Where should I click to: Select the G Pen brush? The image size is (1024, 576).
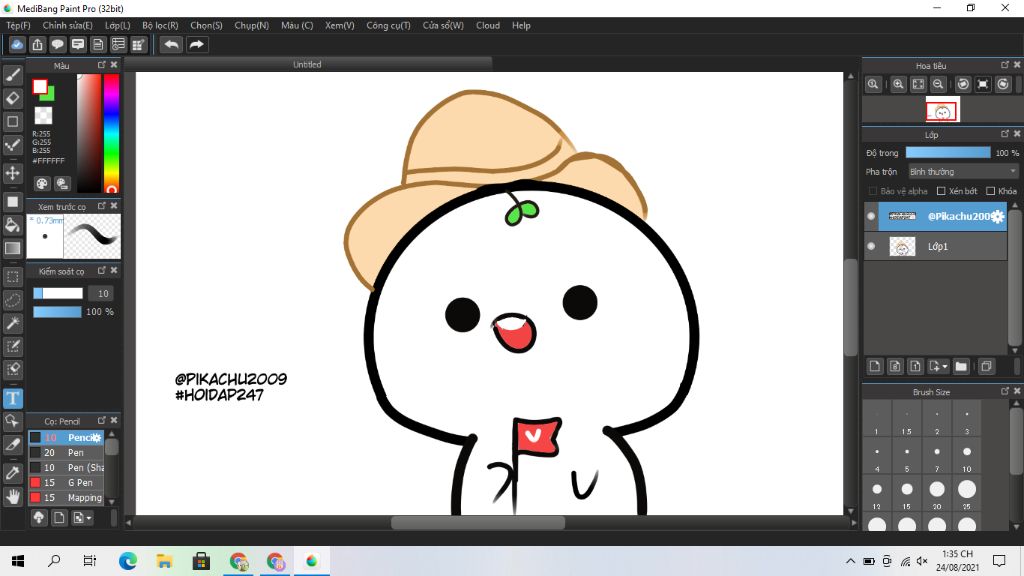(x=66, y=483)
